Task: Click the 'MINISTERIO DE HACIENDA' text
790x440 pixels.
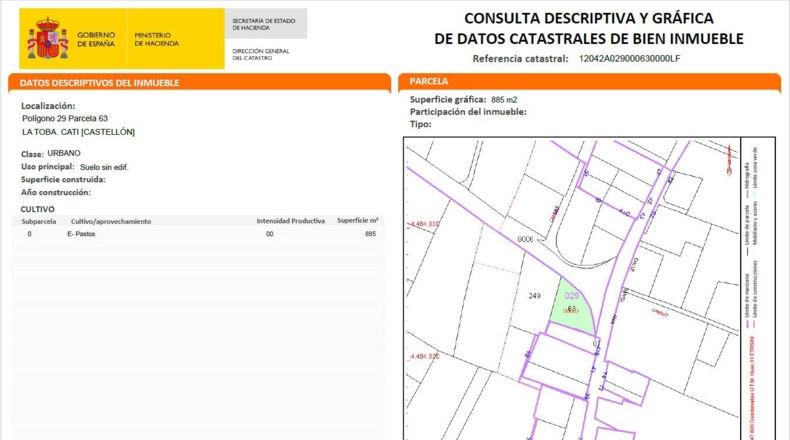Action: coord(156,39)
